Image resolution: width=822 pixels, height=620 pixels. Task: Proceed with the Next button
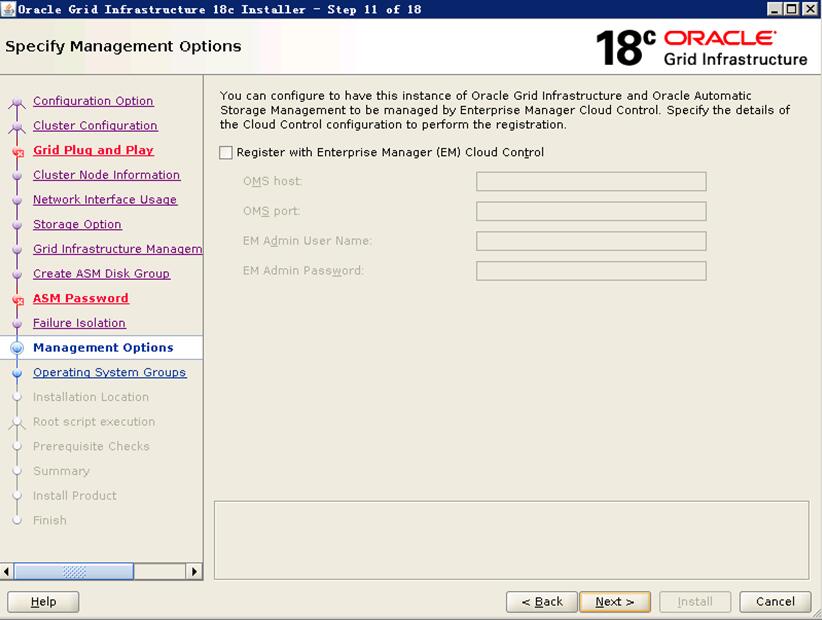tap(615, 602)
